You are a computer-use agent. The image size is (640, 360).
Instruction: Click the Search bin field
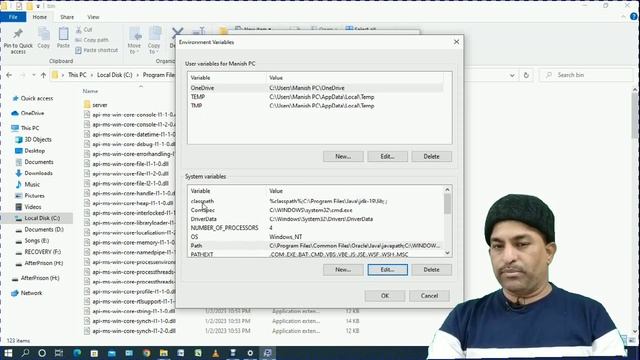pos(587,75)
